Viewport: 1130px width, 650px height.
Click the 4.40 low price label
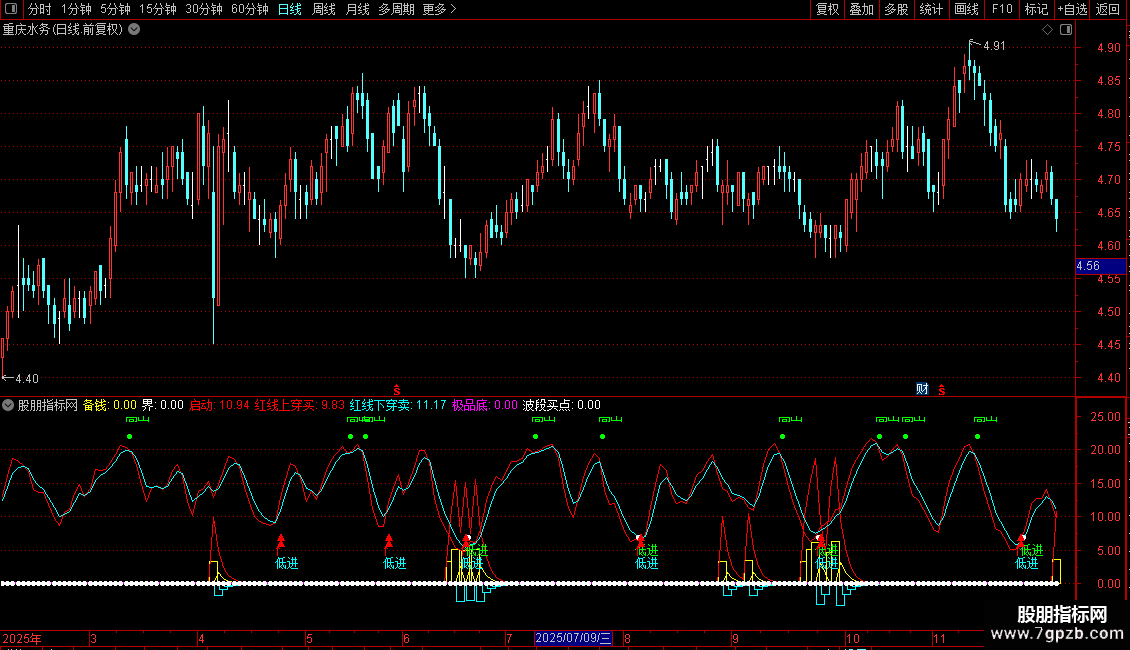pyautogui.click(x=27, y=378)
